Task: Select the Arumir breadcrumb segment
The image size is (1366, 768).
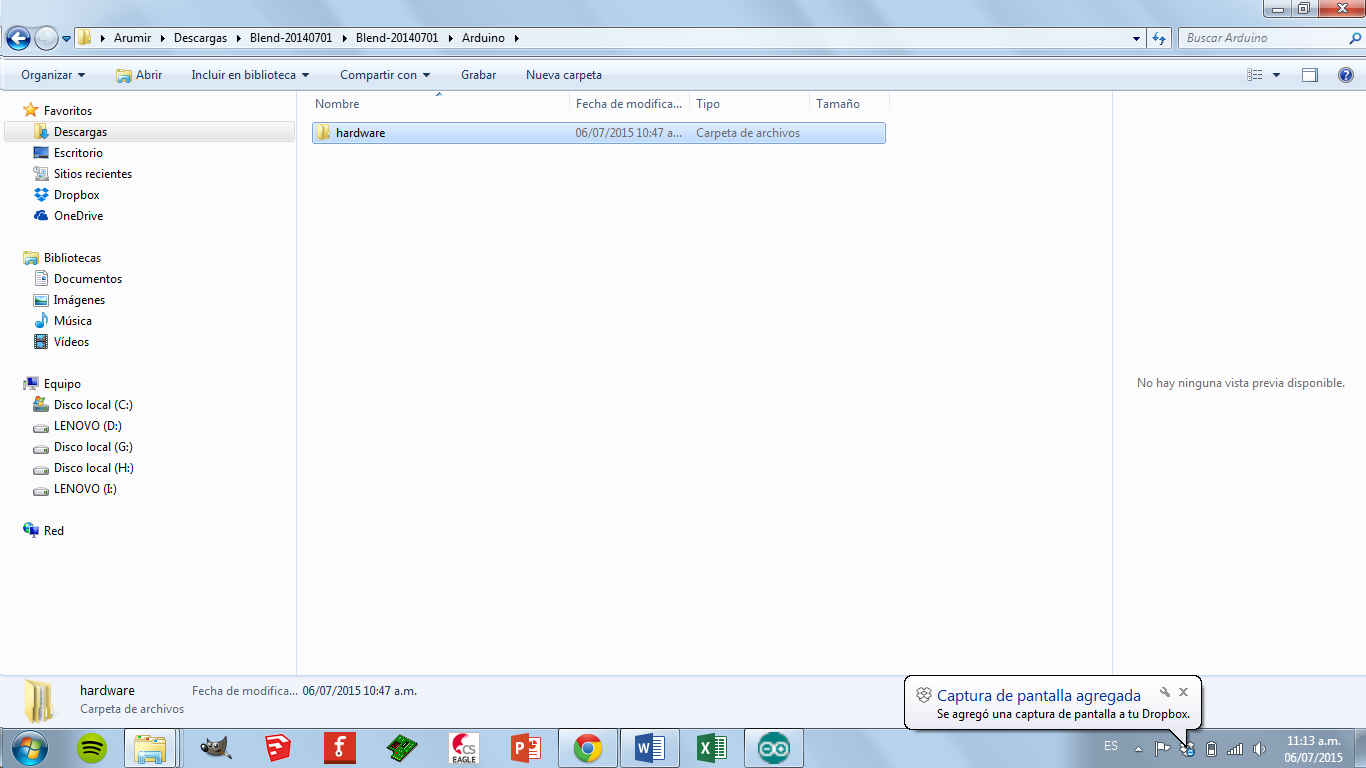Action: pyautogui.click(x=133, y=38)
